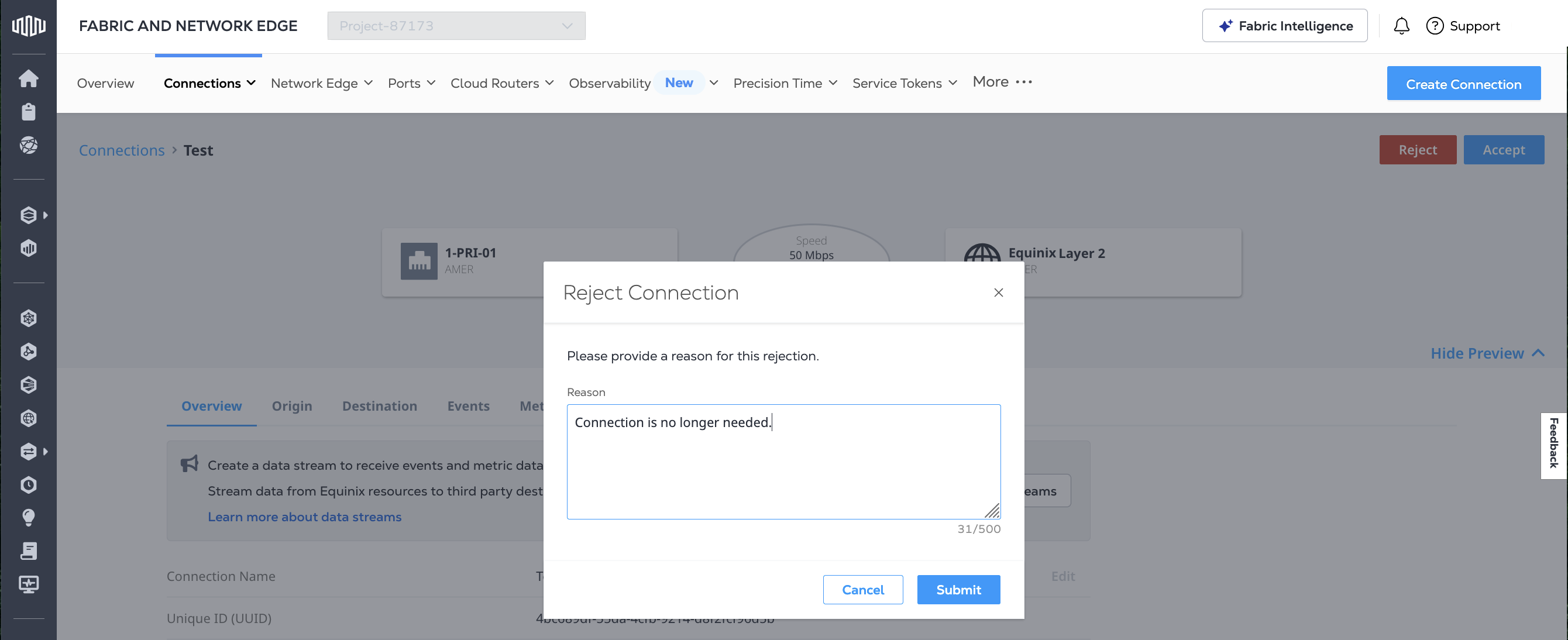The width and height of the screenshot is (1568, 640).
Task: Click the Support help icon
Action: (x=1435, y=26)
